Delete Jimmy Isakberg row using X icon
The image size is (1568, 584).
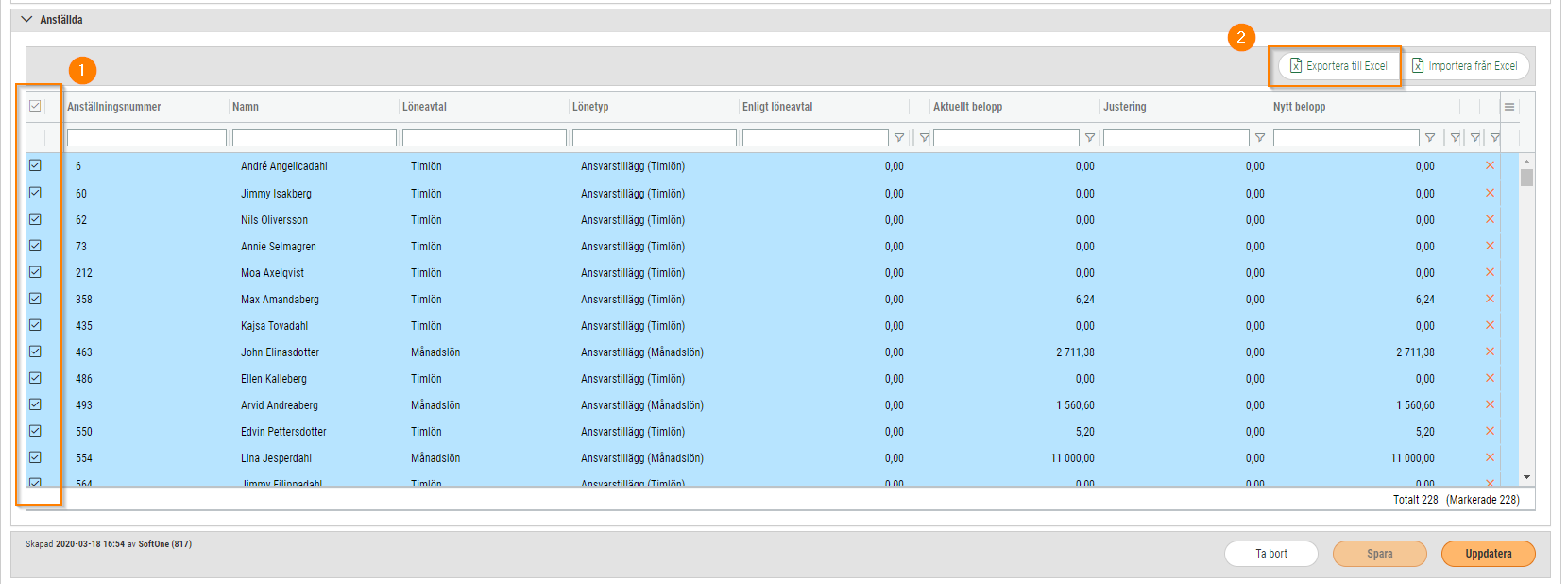(x=1491, y=193)
